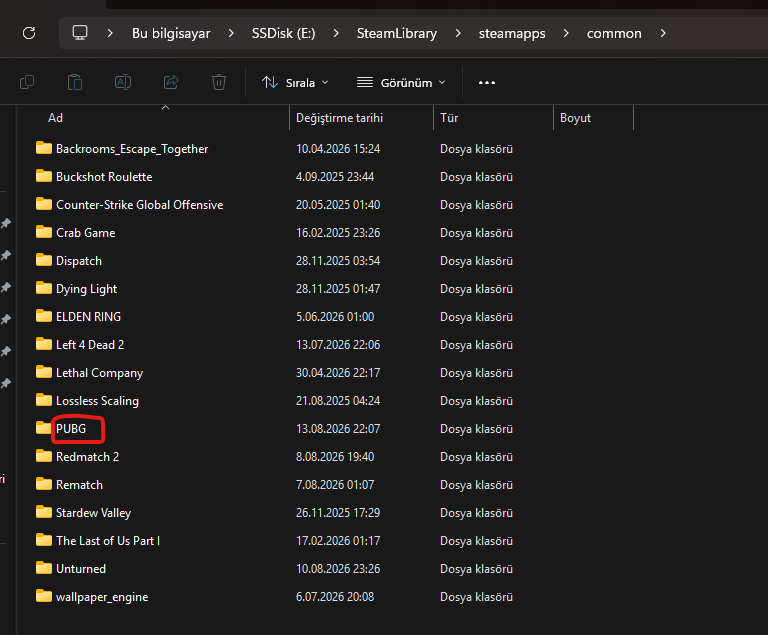
Task: Select the Dying Light folder name
Action: click(86, 289)
